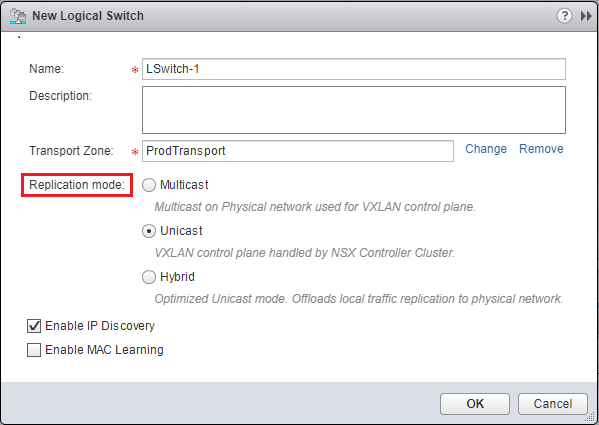599x425 pixels.
Task: Confirm with the OK button
Action: [475, 404]
